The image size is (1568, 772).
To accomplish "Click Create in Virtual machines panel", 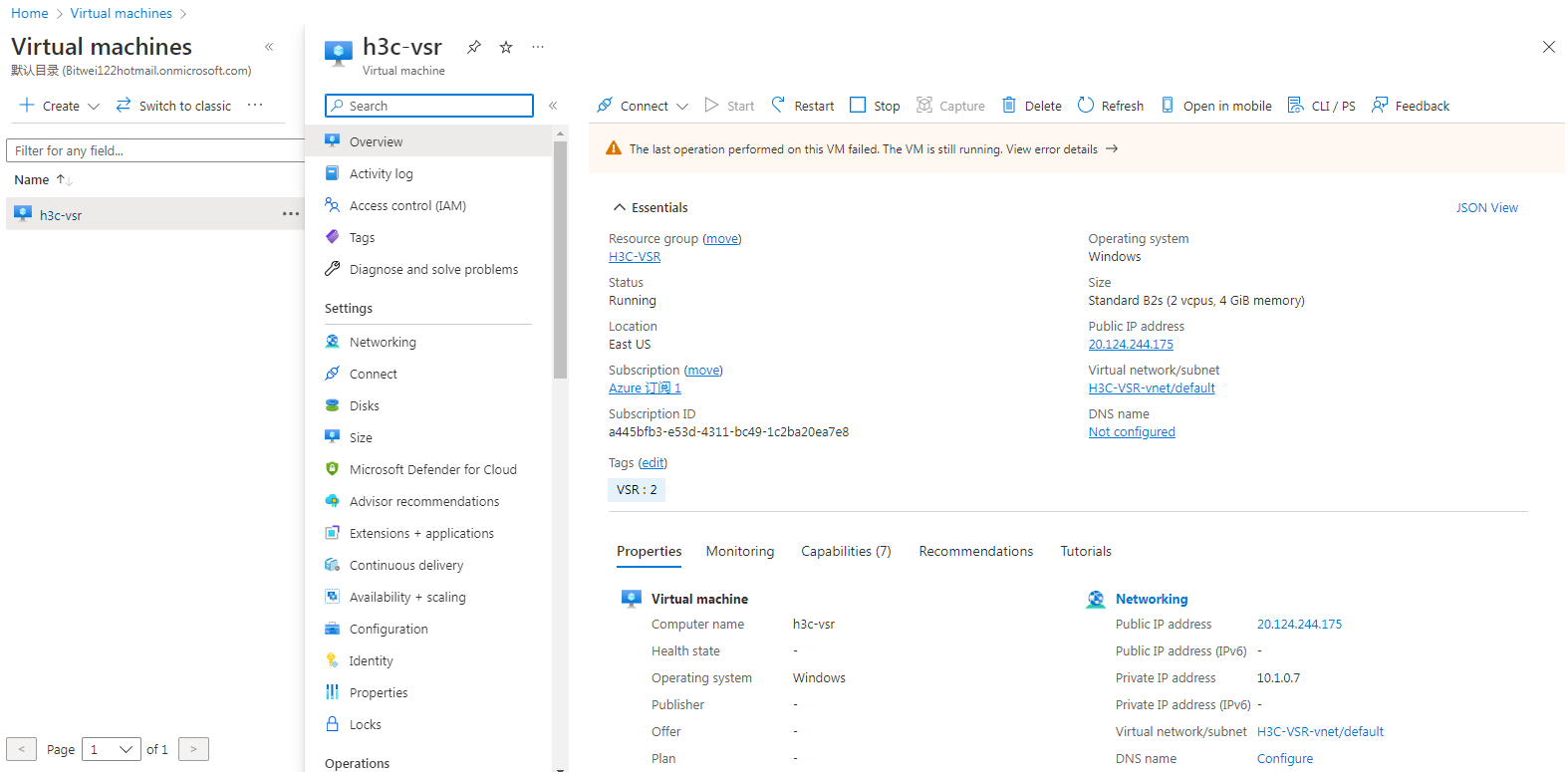I will tap(59, 106).
